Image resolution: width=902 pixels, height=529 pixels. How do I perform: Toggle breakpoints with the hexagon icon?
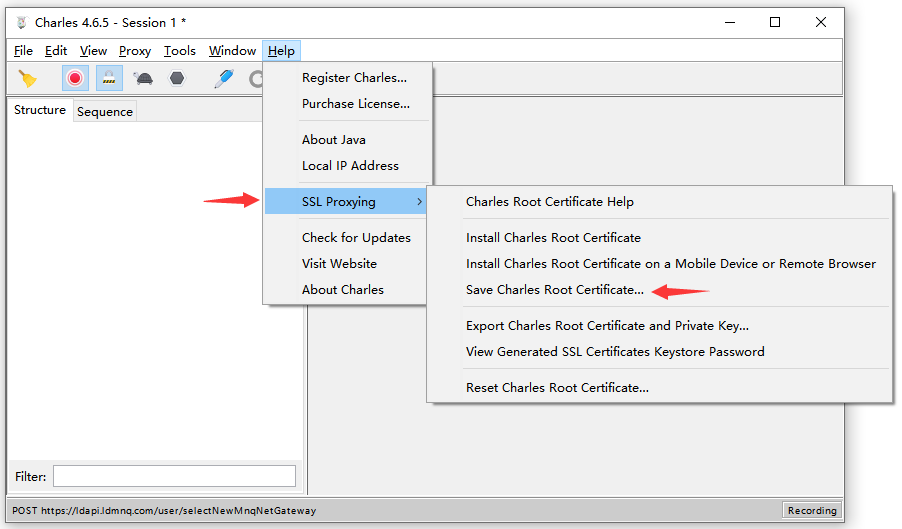pos(177,78)
